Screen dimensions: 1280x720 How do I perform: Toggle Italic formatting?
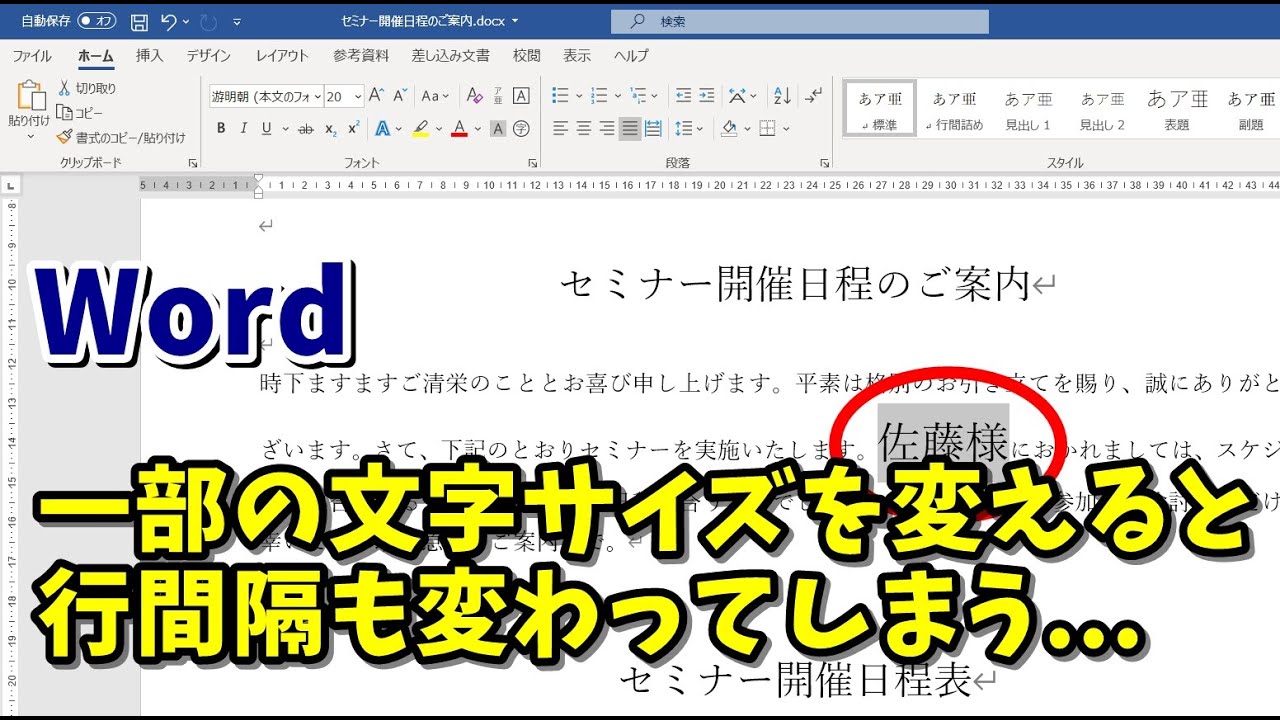coord(243,128)
